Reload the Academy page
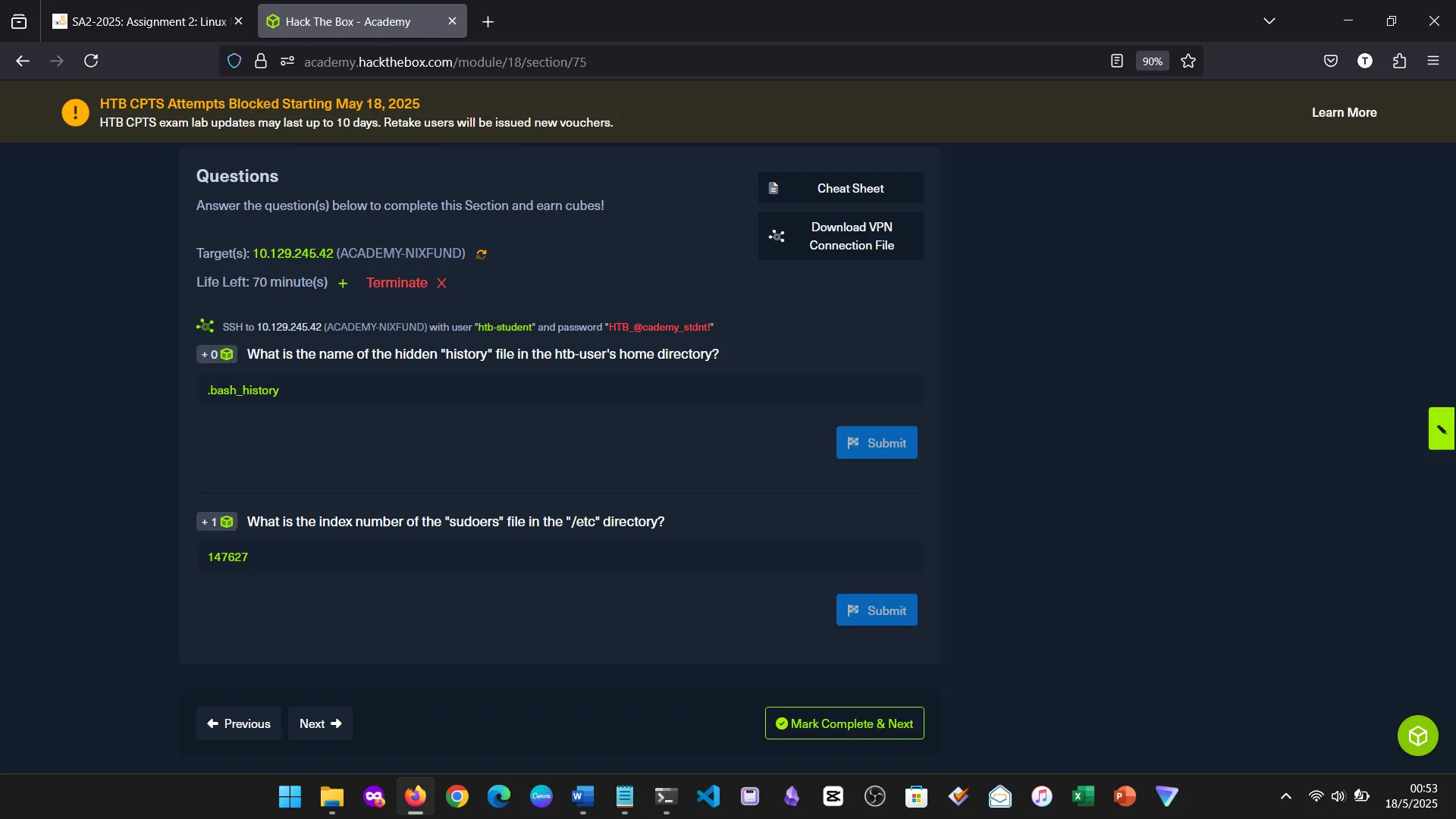 point(91,61)
